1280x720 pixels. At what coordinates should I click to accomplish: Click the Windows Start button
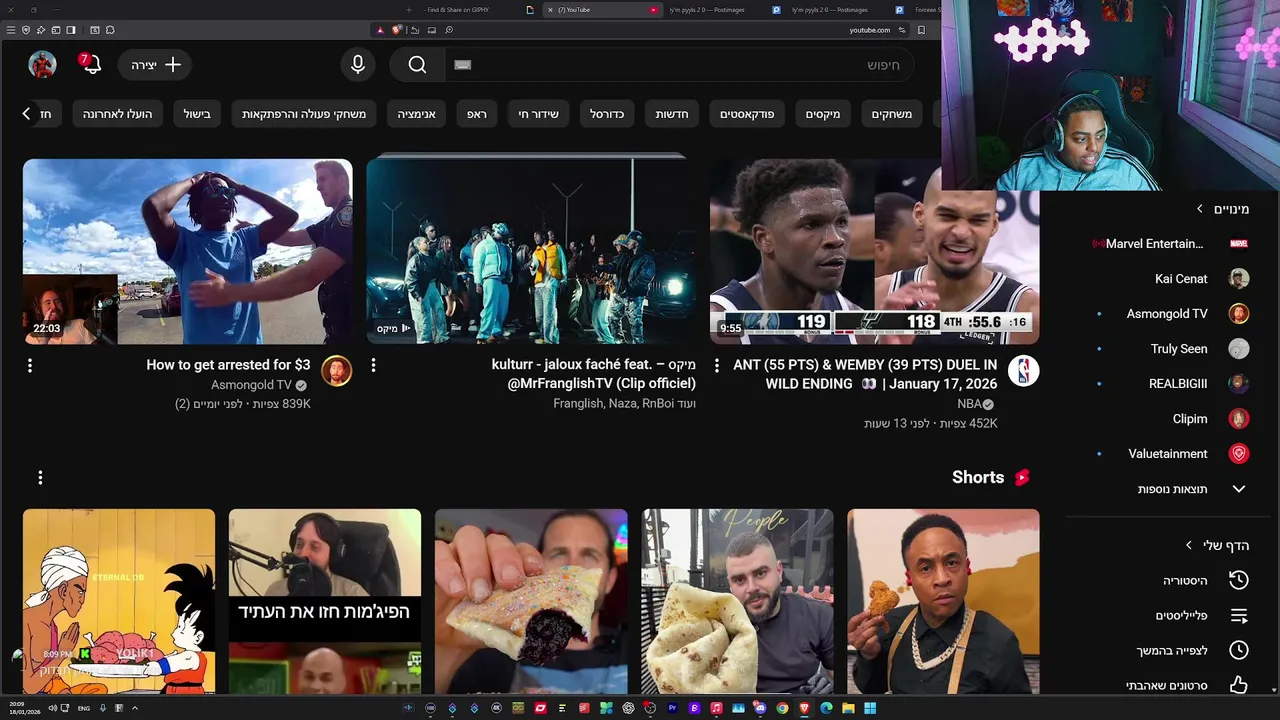click(870, 708)
